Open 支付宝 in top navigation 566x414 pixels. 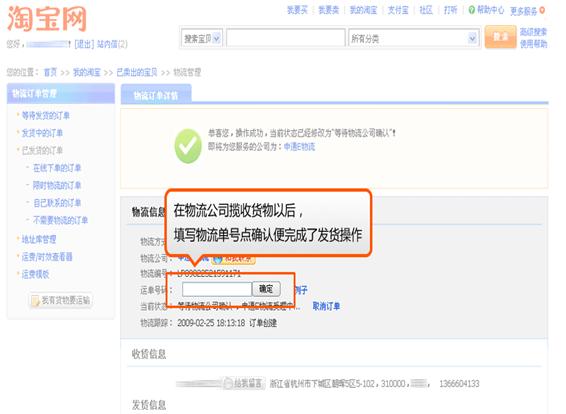coord(398,10)
